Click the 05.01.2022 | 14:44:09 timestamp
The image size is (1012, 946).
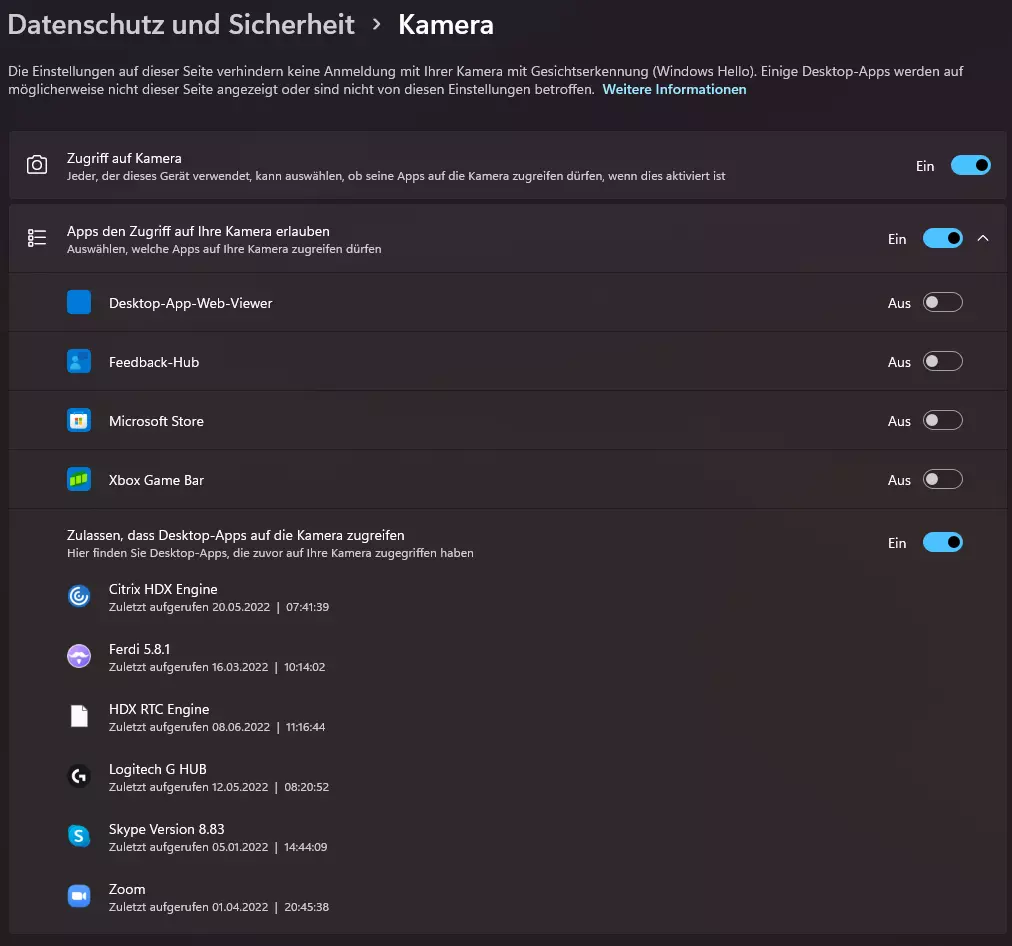tap(269, 847)
